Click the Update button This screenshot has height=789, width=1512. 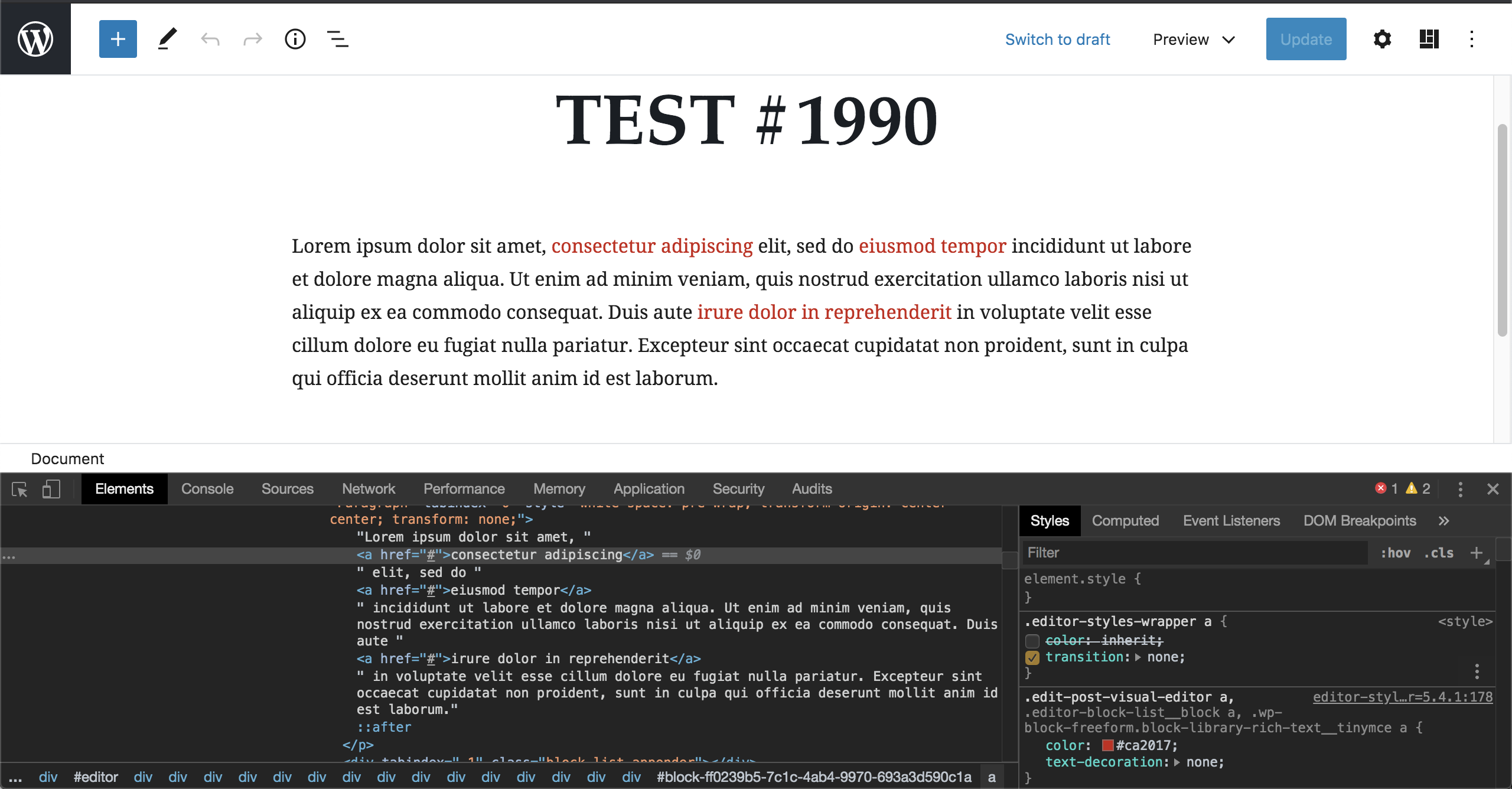[1306, 39]
